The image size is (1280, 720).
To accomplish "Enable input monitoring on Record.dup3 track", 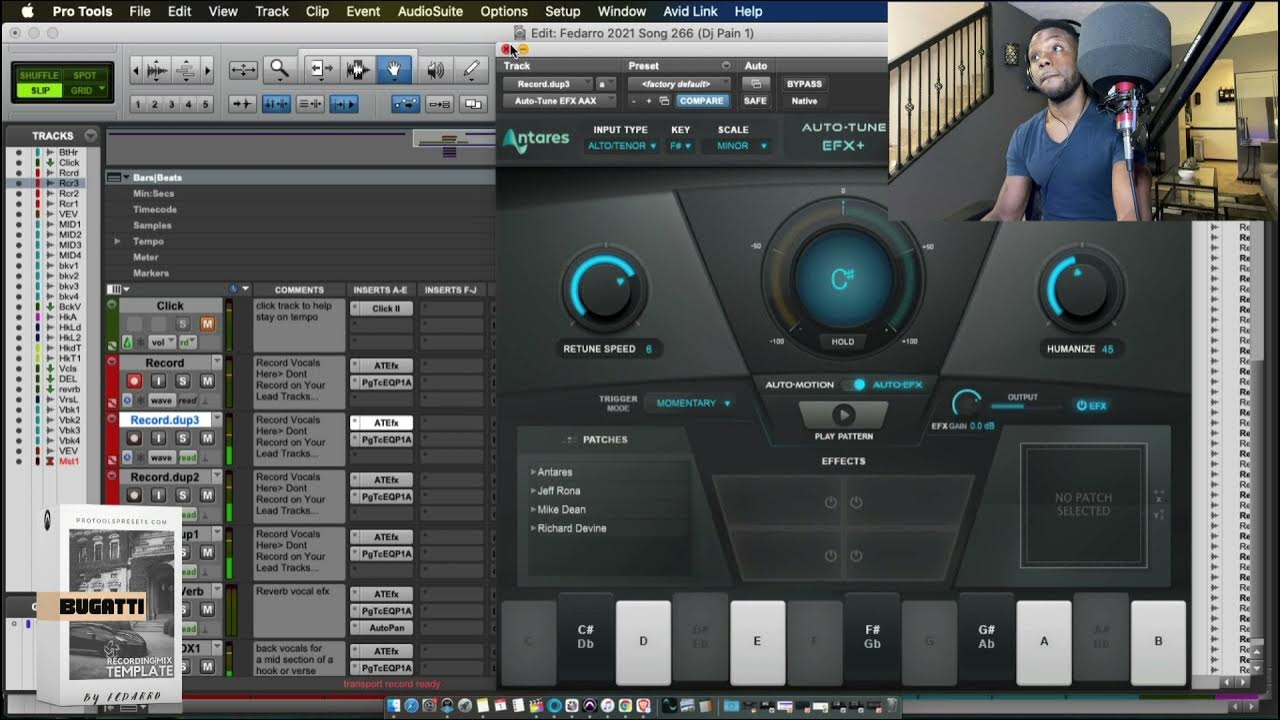I will point(158,438).
